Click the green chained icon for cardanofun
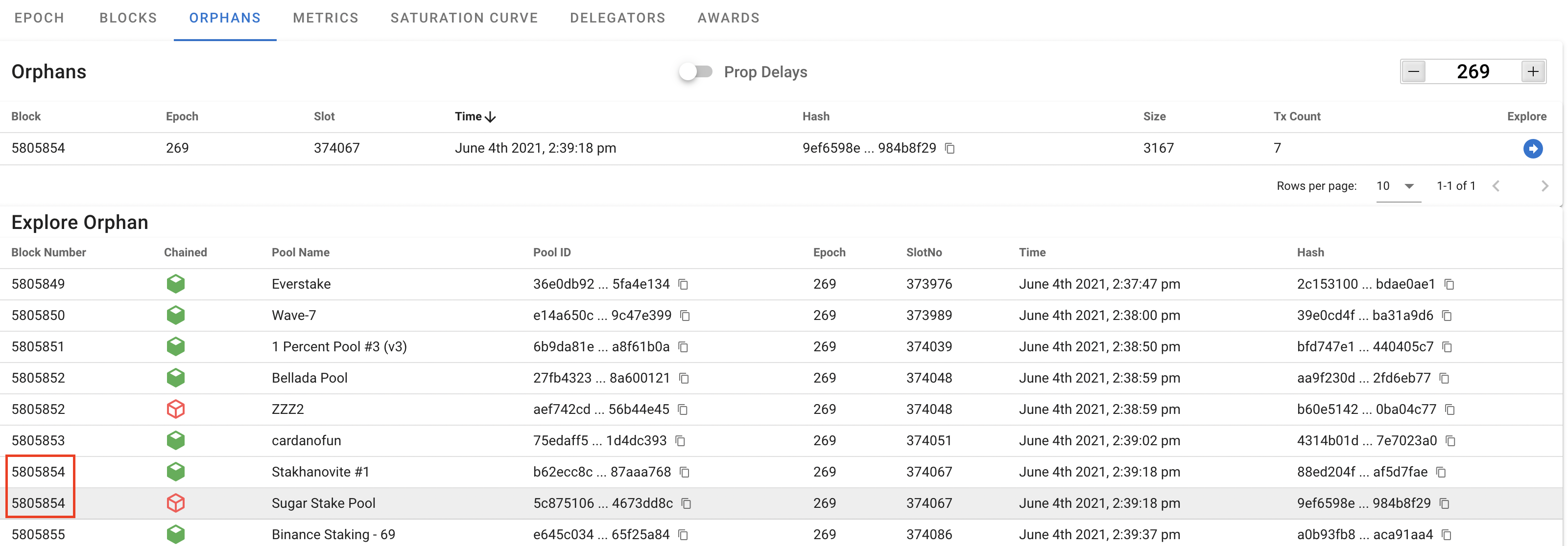This screenshot has width=1568, height=546. pos(176,440)
